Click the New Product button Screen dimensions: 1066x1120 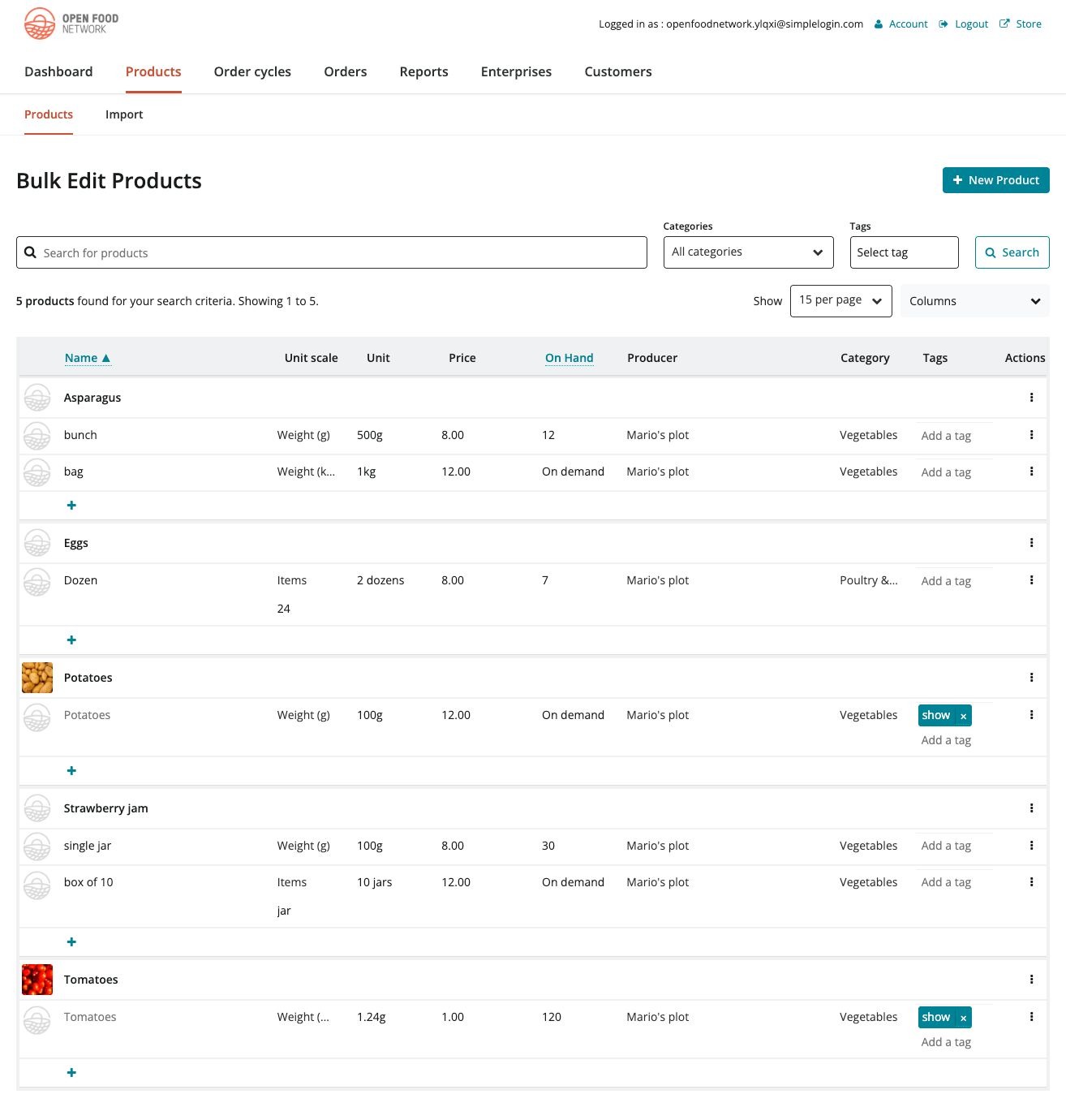(x=995, y=180)
